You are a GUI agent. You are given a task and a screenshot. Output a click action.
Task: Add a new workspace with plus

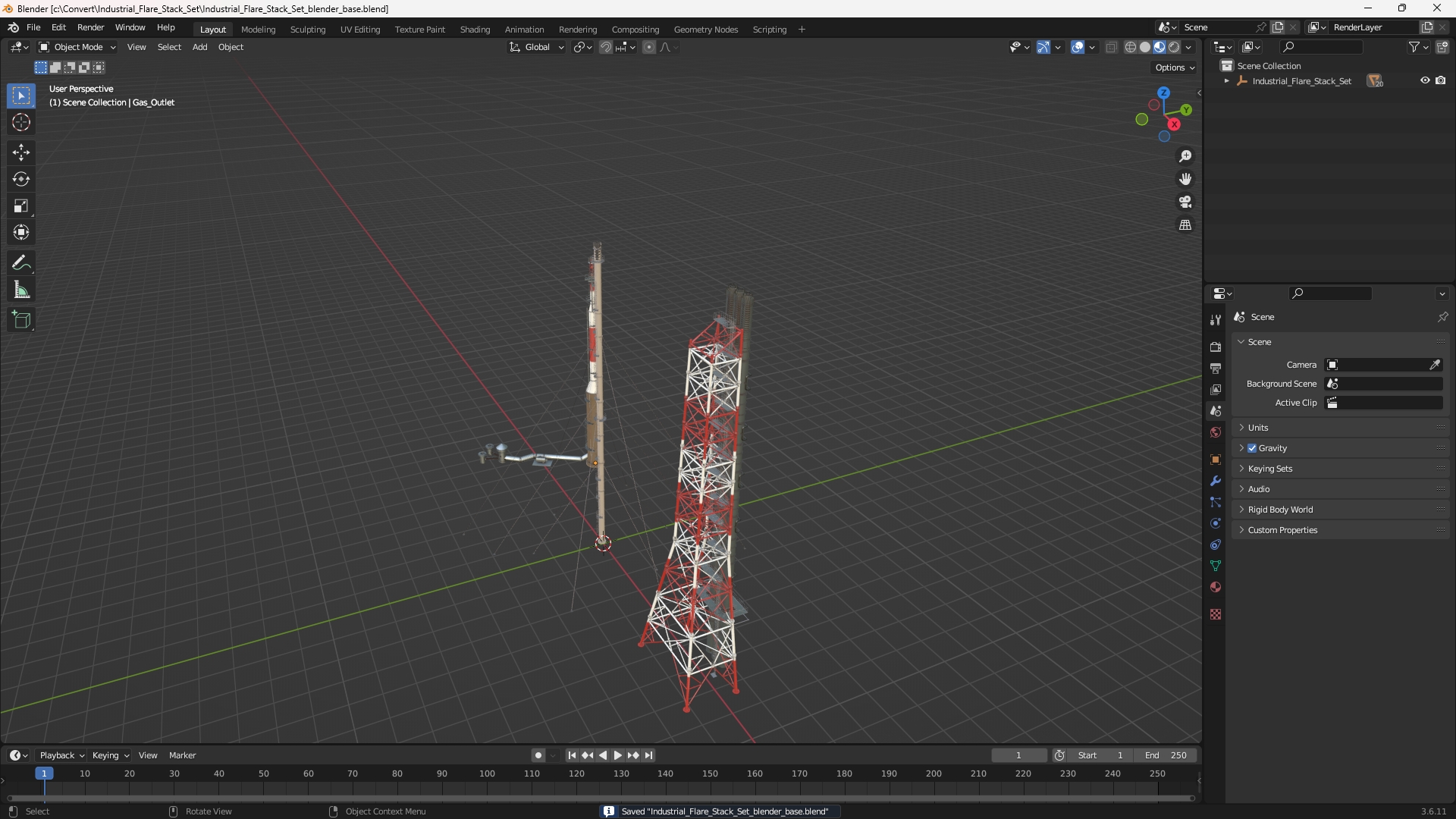click(802, 30)
